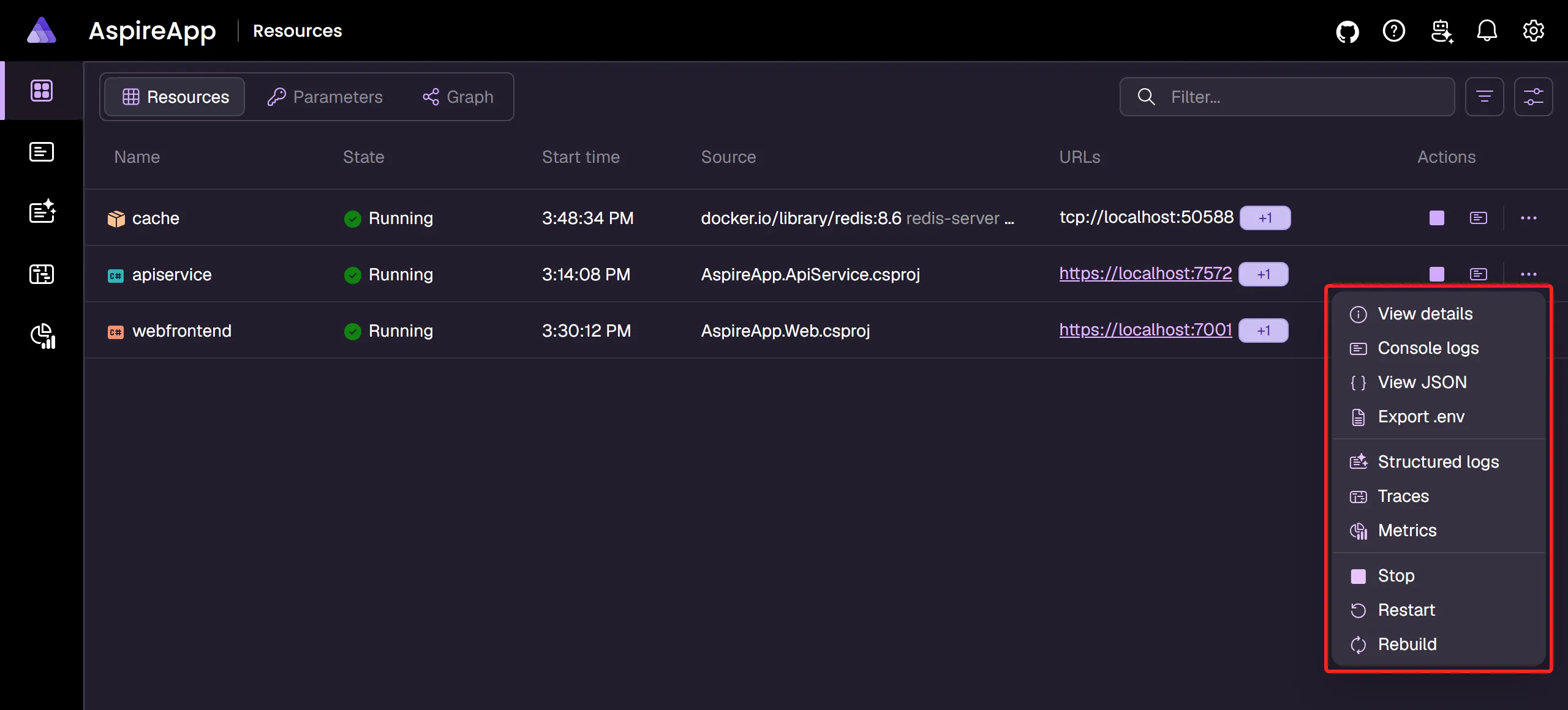The width and height of the screenshot is (1568, 710).
Task: Open the GitHub repository icon
Action: (1347, 31)
